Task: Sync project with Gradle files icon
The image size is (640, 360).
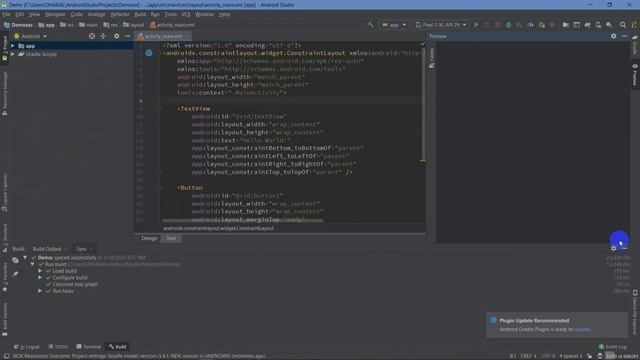Action: pyautogui.click(x=587, y=25)
